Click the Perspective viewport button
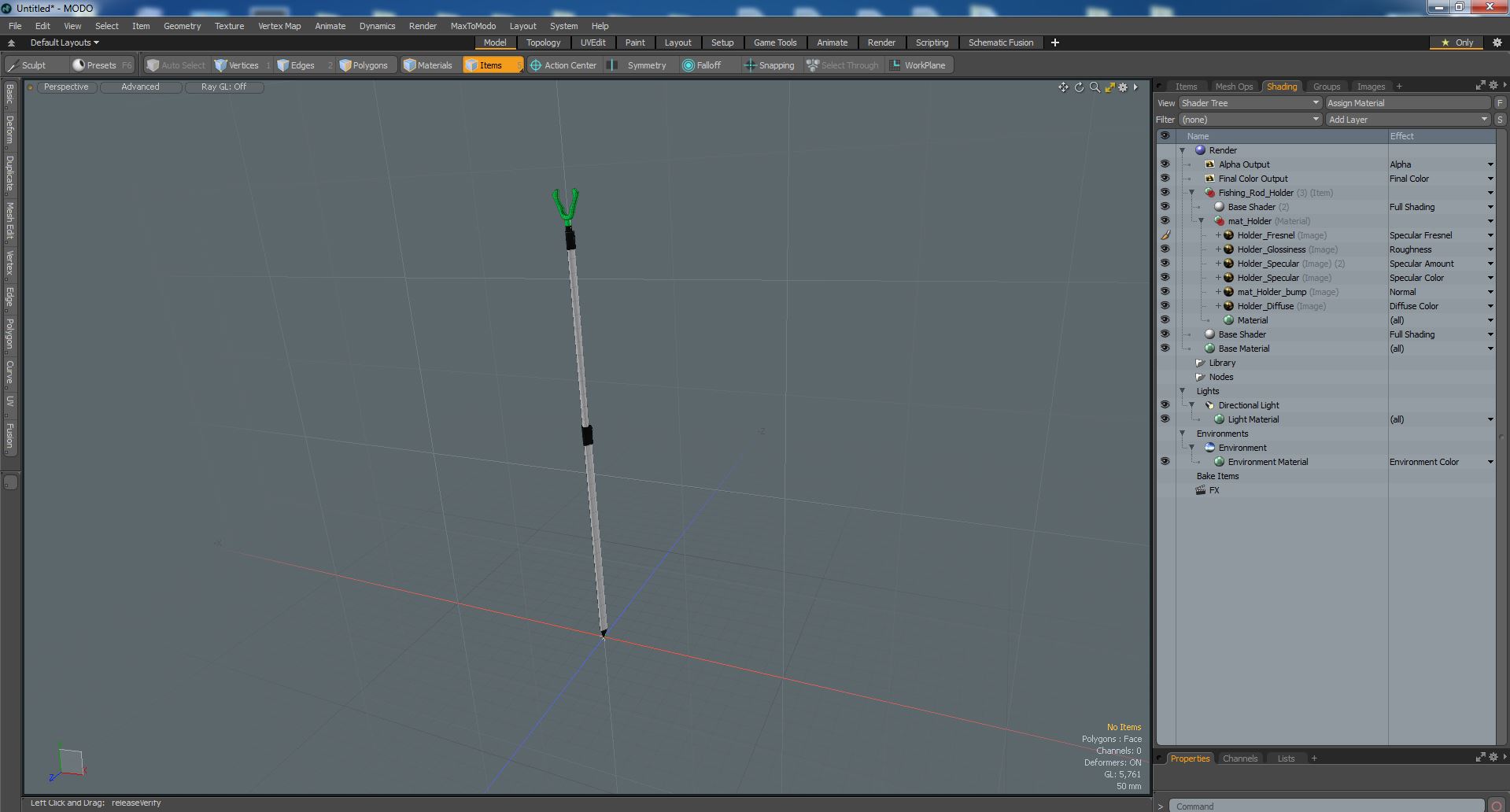The width and height of the screenshot is (1510, 812). coord(66,87)
